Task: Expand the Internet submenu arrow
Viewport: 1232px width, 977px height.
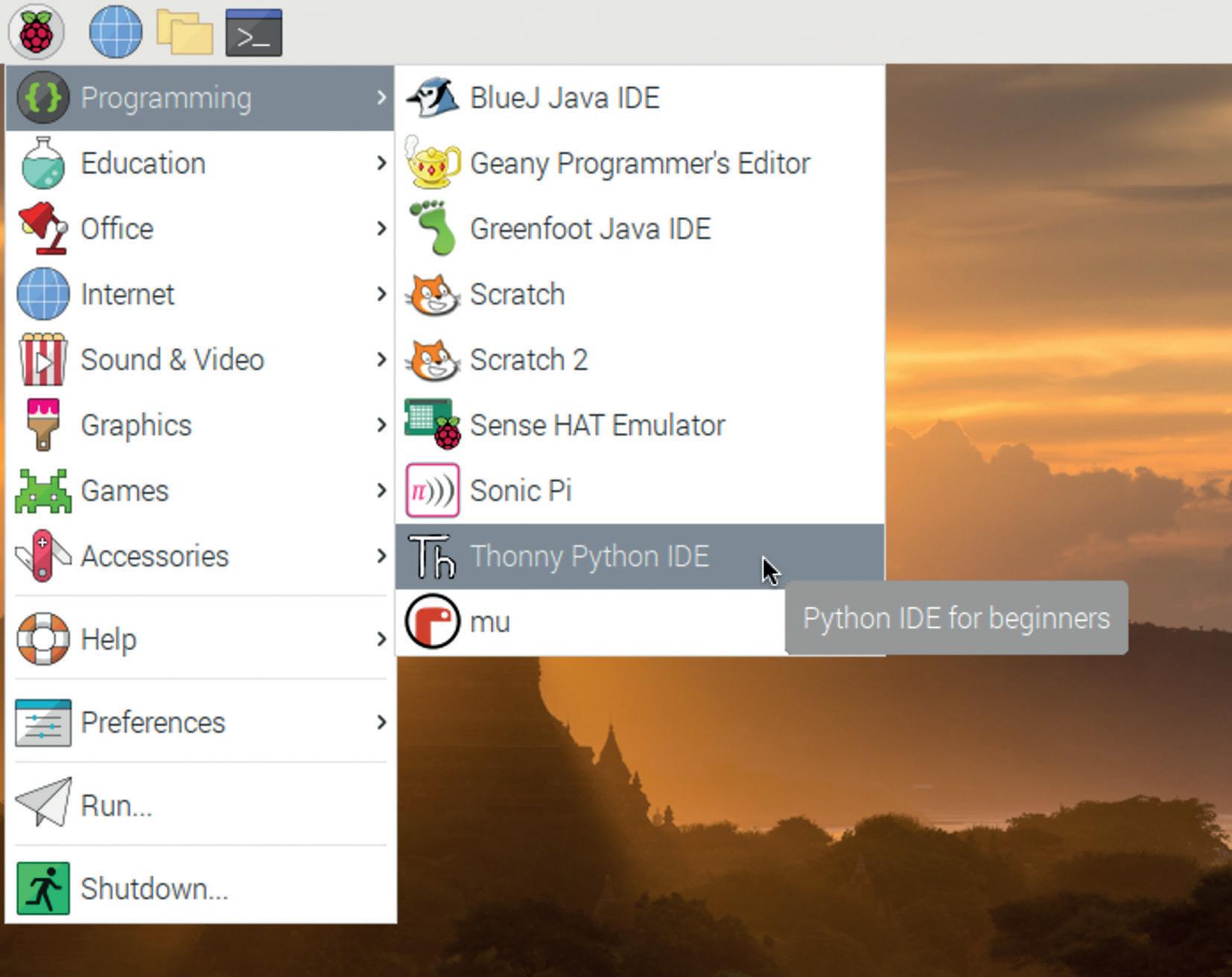Action: point(381,294)
